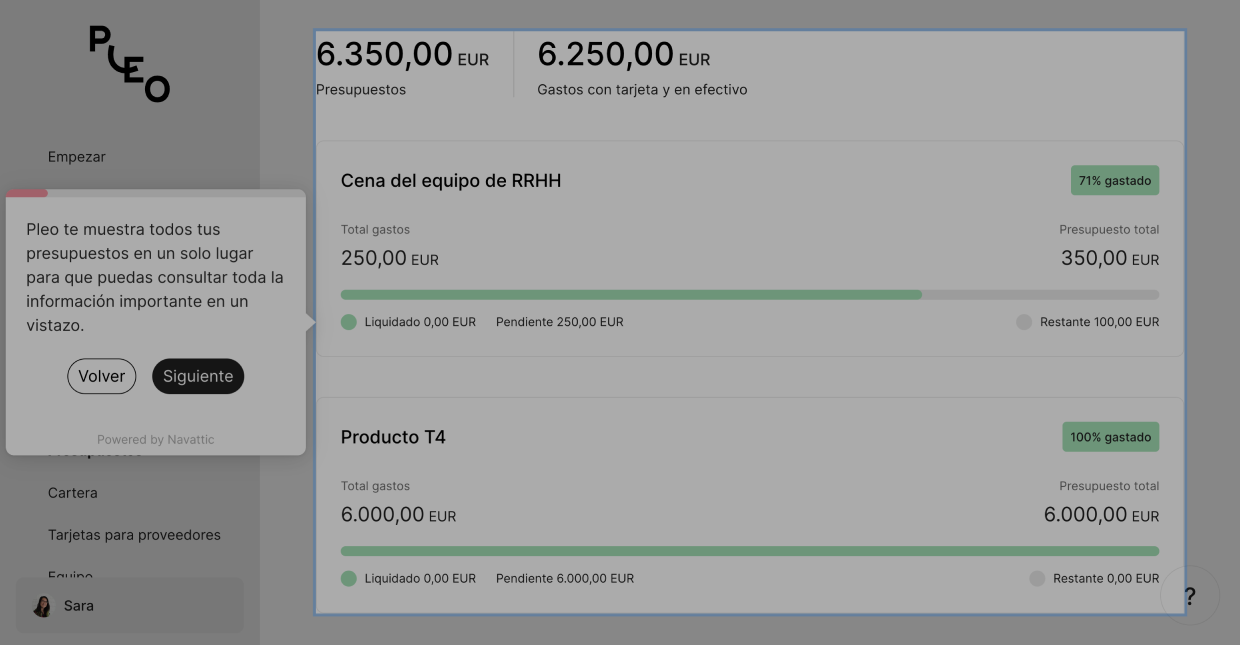Select Tarjetas para proveedores menu item

click(134, 535)
